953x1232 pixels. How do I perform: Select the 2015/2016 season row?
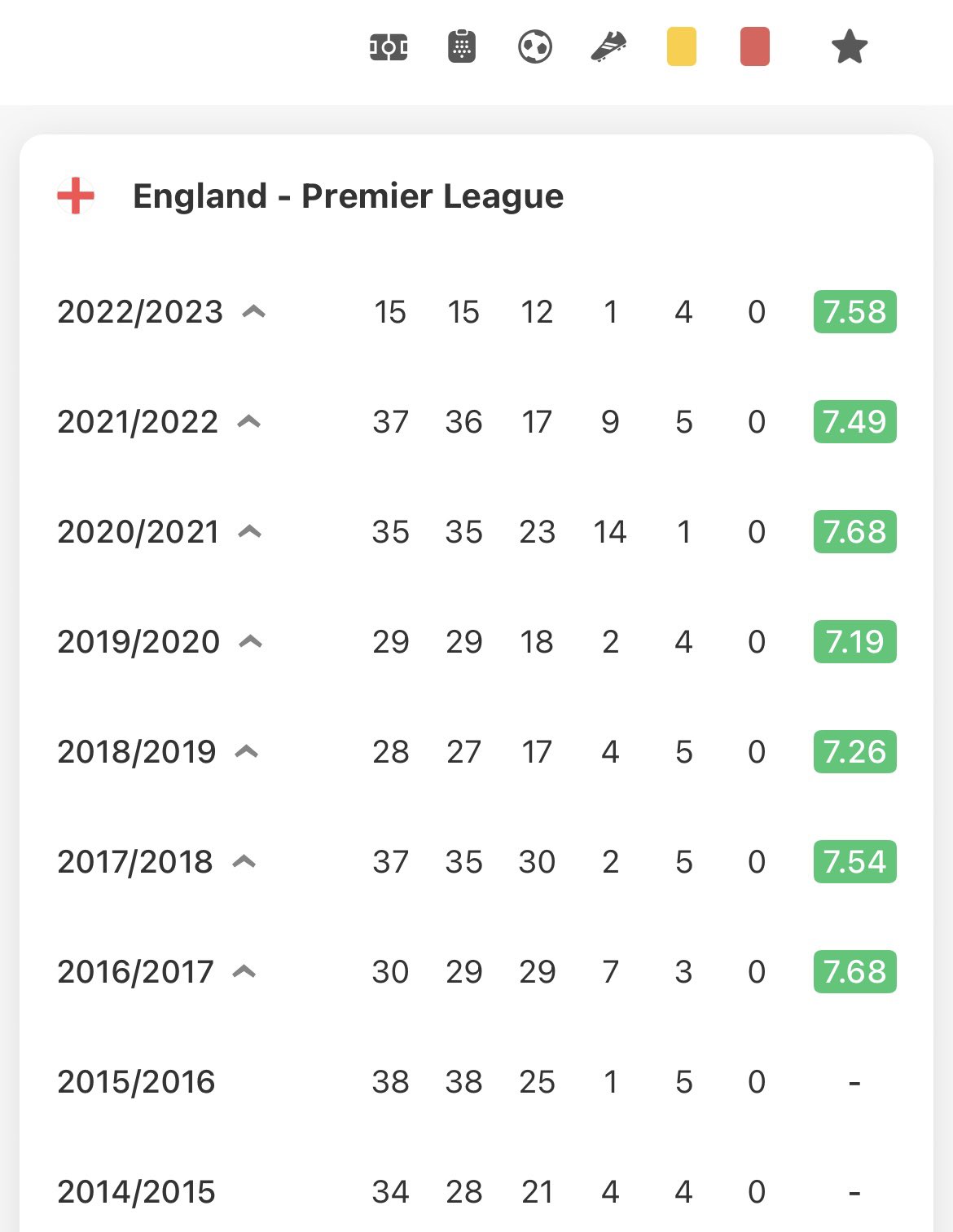coord(136,1081)
